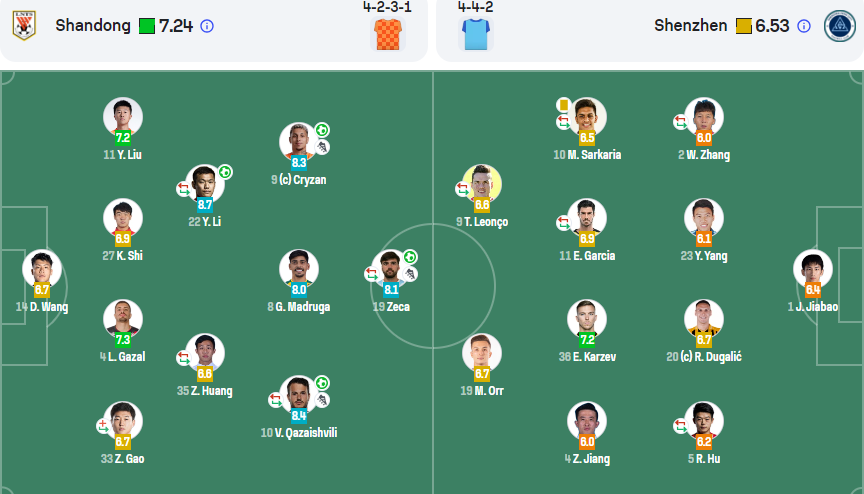Open info icon beside Shandong's 7.24 rating

pyautogui.click(x=207, y=26)
